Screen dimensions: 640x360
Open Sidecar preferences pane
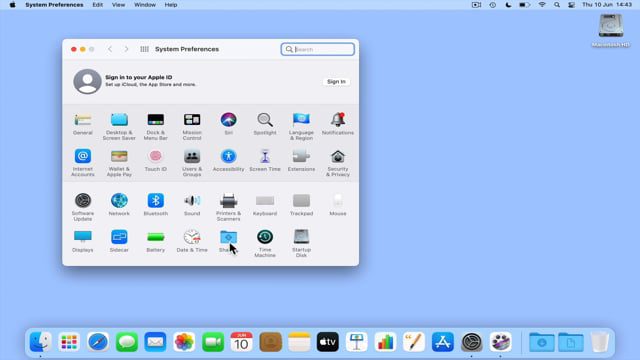119,241
